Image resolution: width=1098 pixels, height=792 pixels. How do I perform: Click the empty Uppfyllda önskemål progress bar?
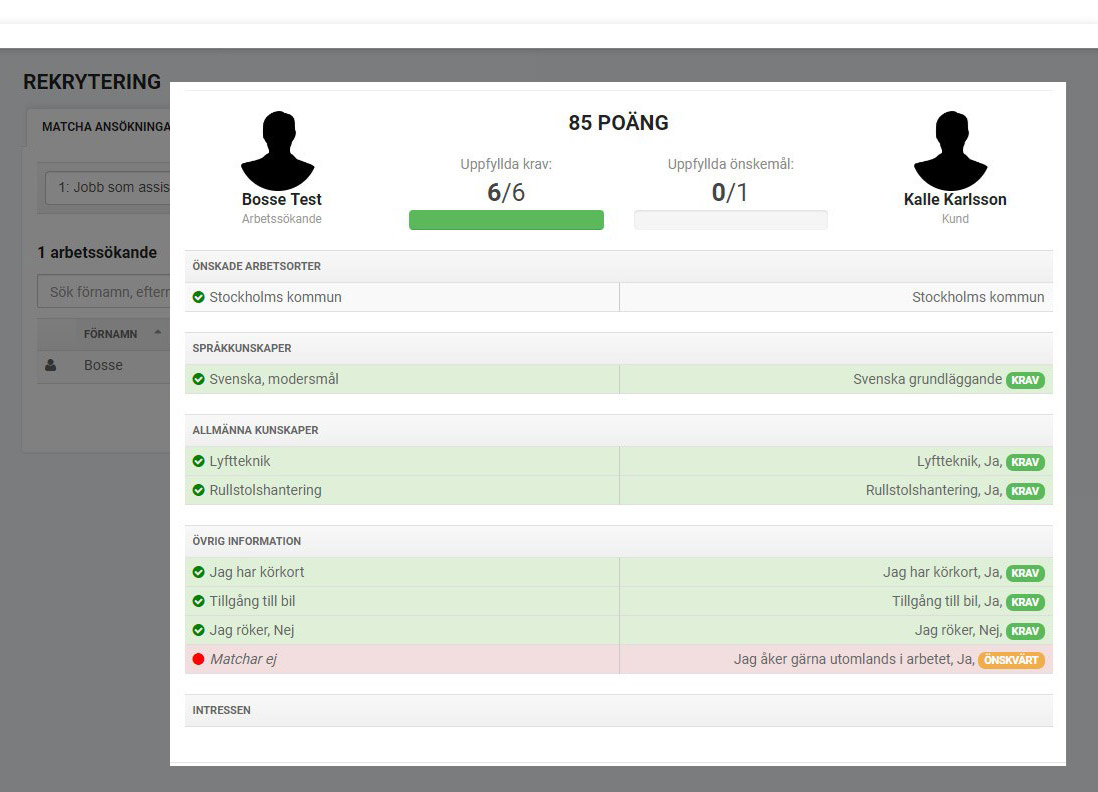[x=730, y=220]
